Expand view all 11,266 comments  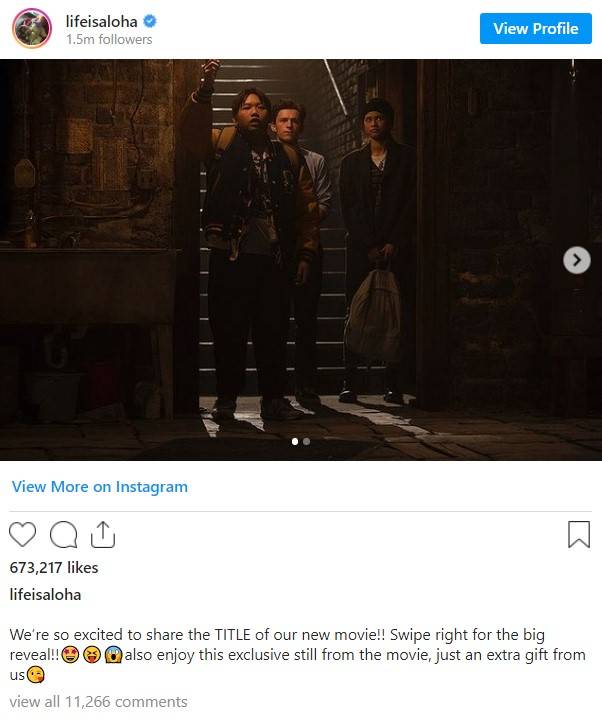(99, 702)
